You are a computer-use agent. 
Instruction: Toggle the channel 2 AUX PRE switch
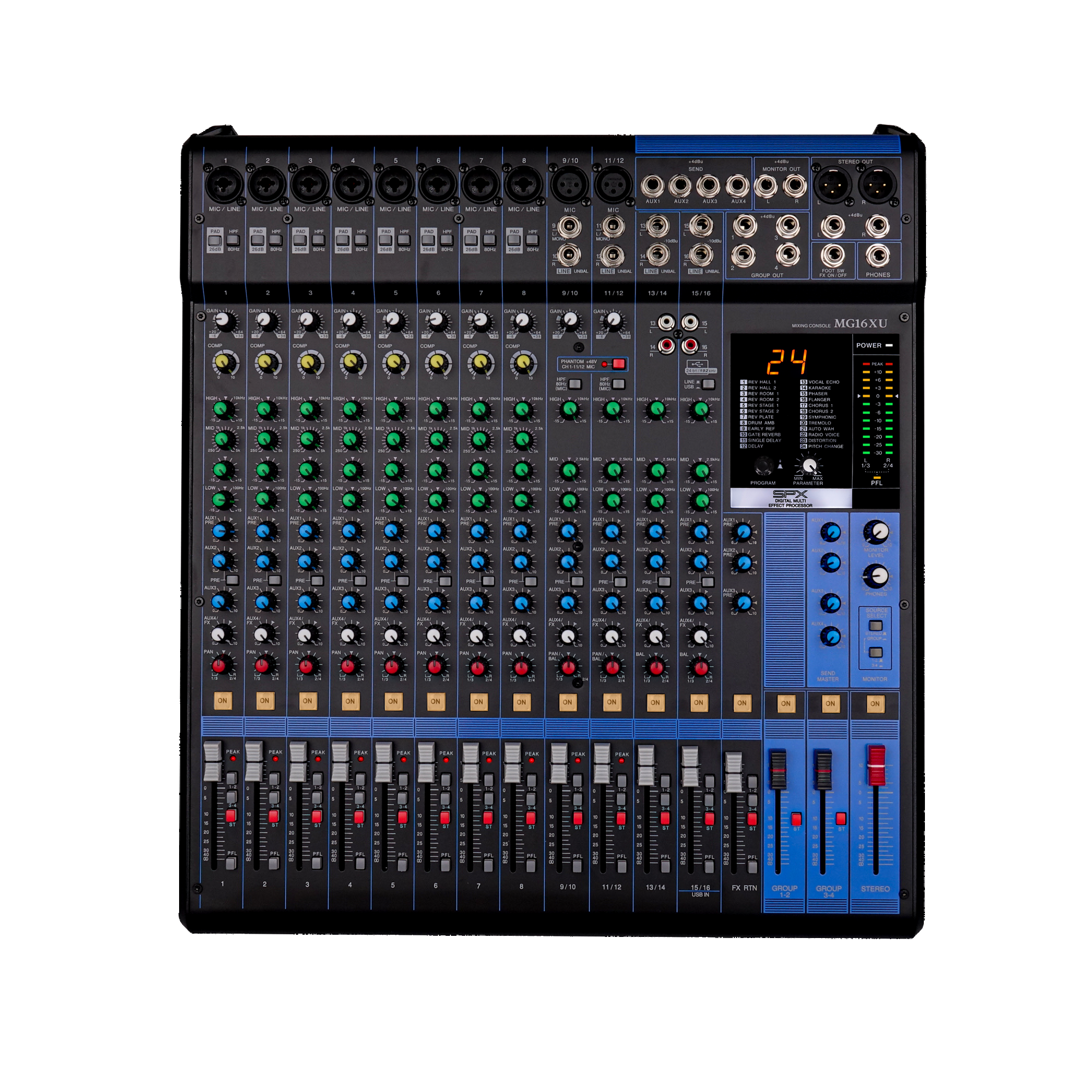tap(275, 580)
